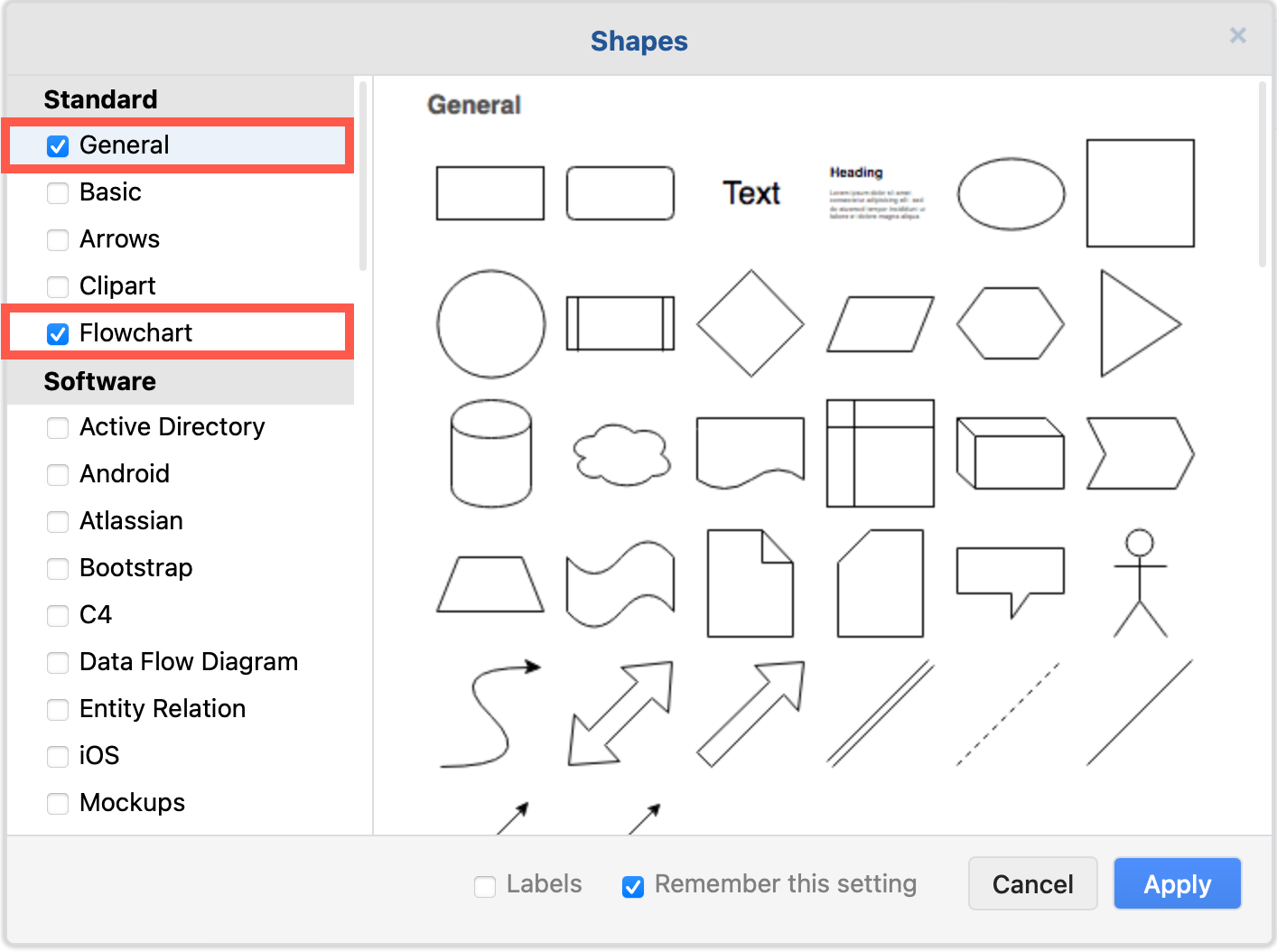Select the callout speech bubble shape
The image size is (1277, 952).
tap(1010, 578)
